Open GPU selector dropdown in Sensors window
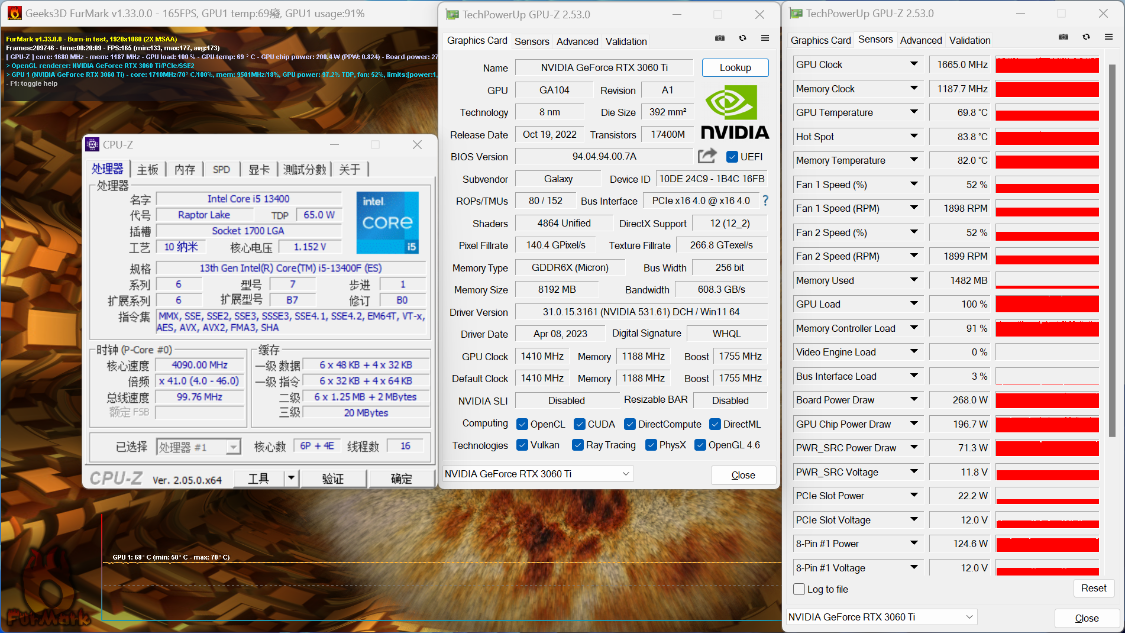 pyautogui.click(x=969, y=617)
